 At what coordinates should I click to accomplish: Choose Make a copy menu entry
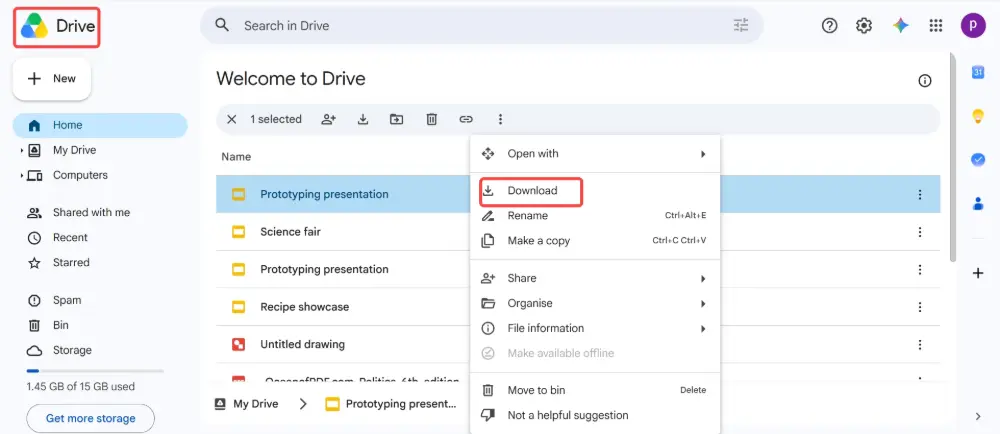595,241
